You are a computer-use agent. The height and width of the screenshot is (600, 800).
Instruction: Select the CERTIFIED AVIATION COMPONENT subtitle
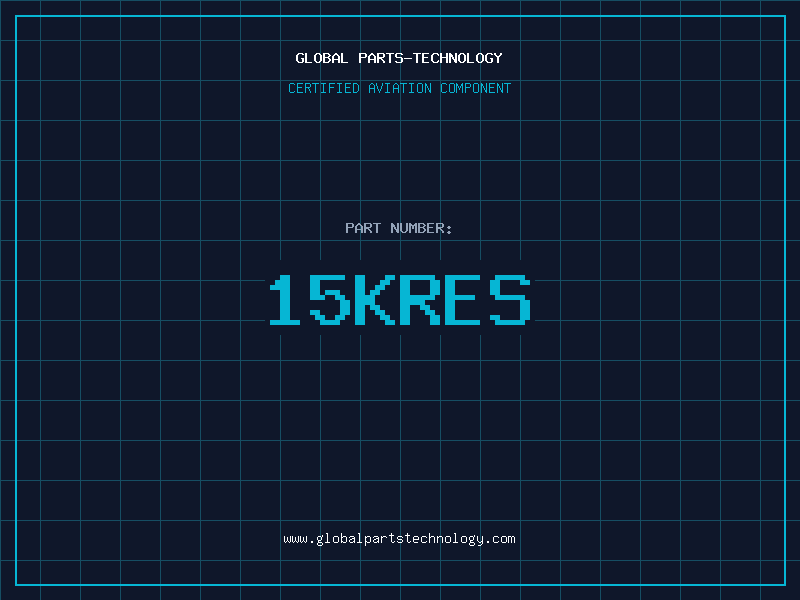tap(399, 88)
